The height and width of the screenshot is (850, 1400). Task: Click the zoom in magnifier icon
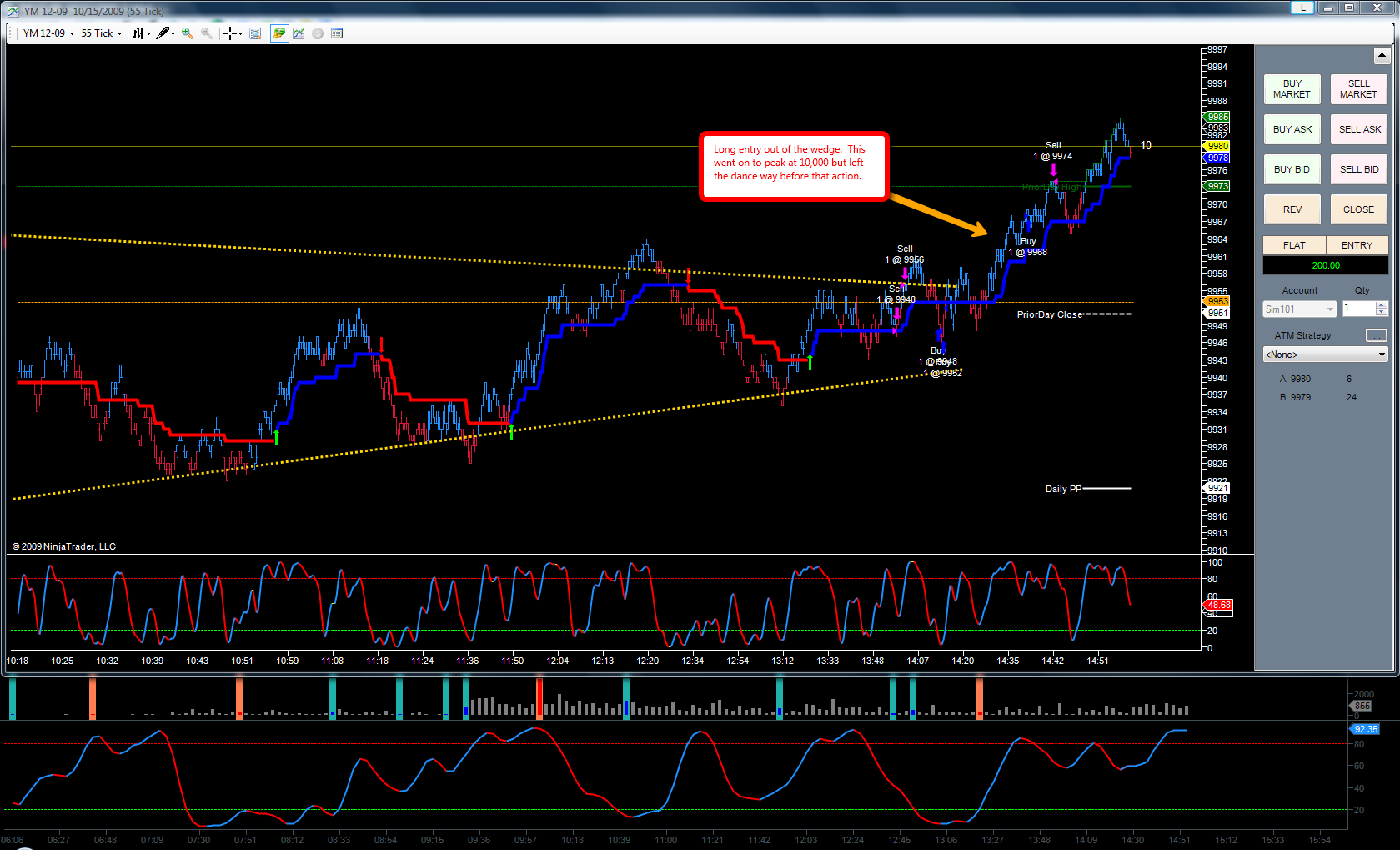188,33
